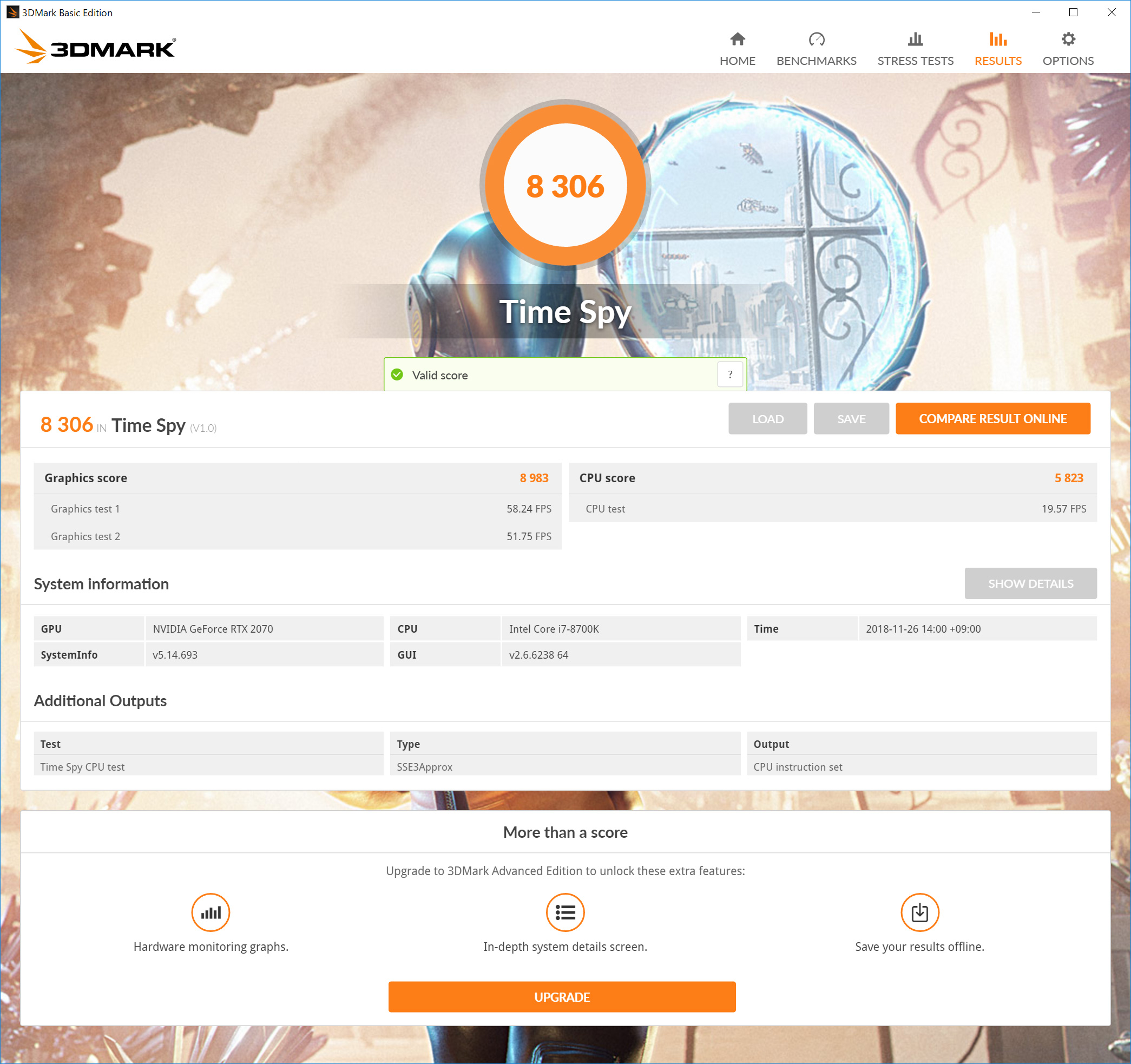Click NVIDIA GeForce RTX 2070 cell

tap(264, 628)
